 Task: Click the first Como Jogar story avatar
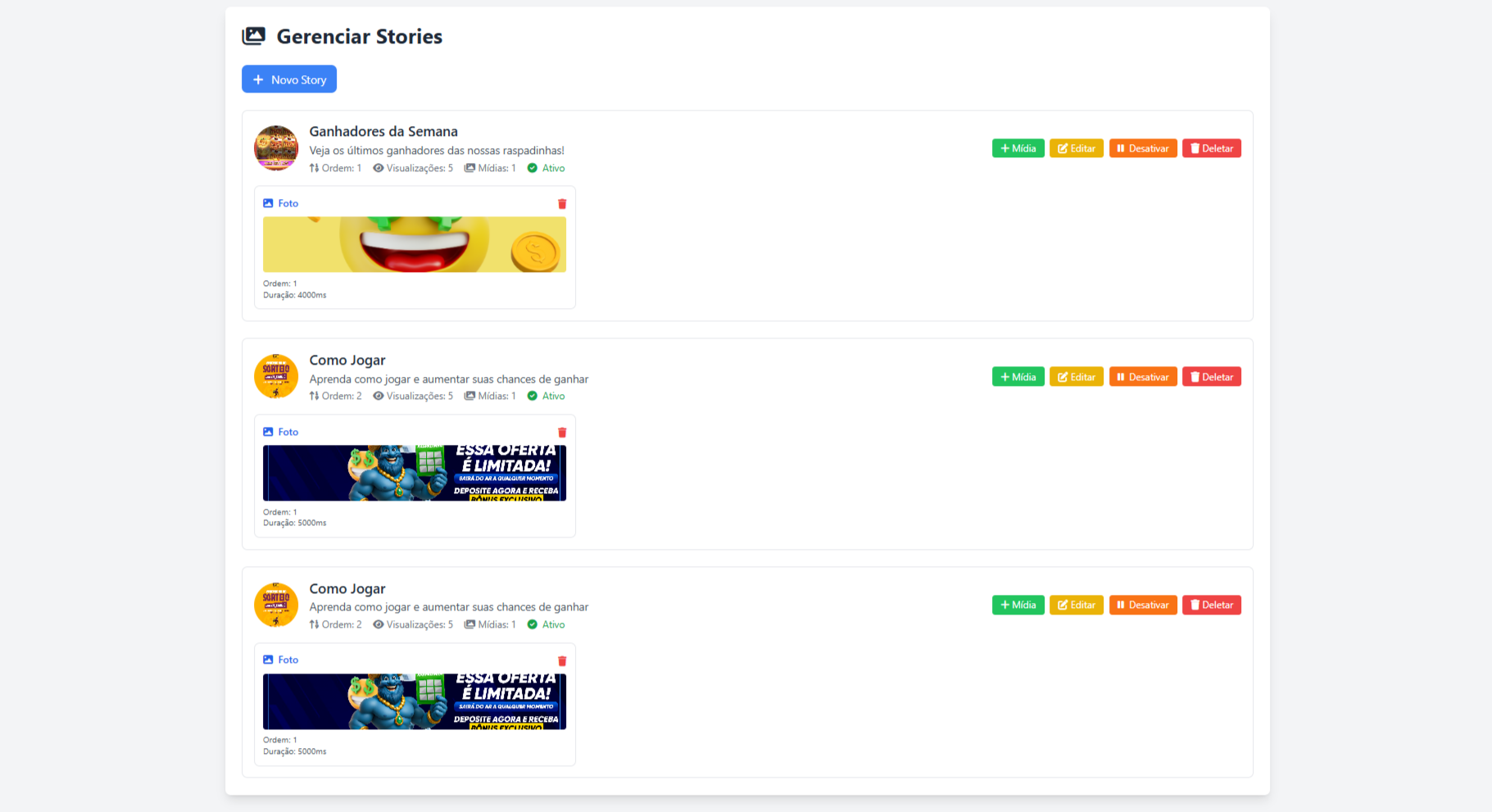coord(276,376)
